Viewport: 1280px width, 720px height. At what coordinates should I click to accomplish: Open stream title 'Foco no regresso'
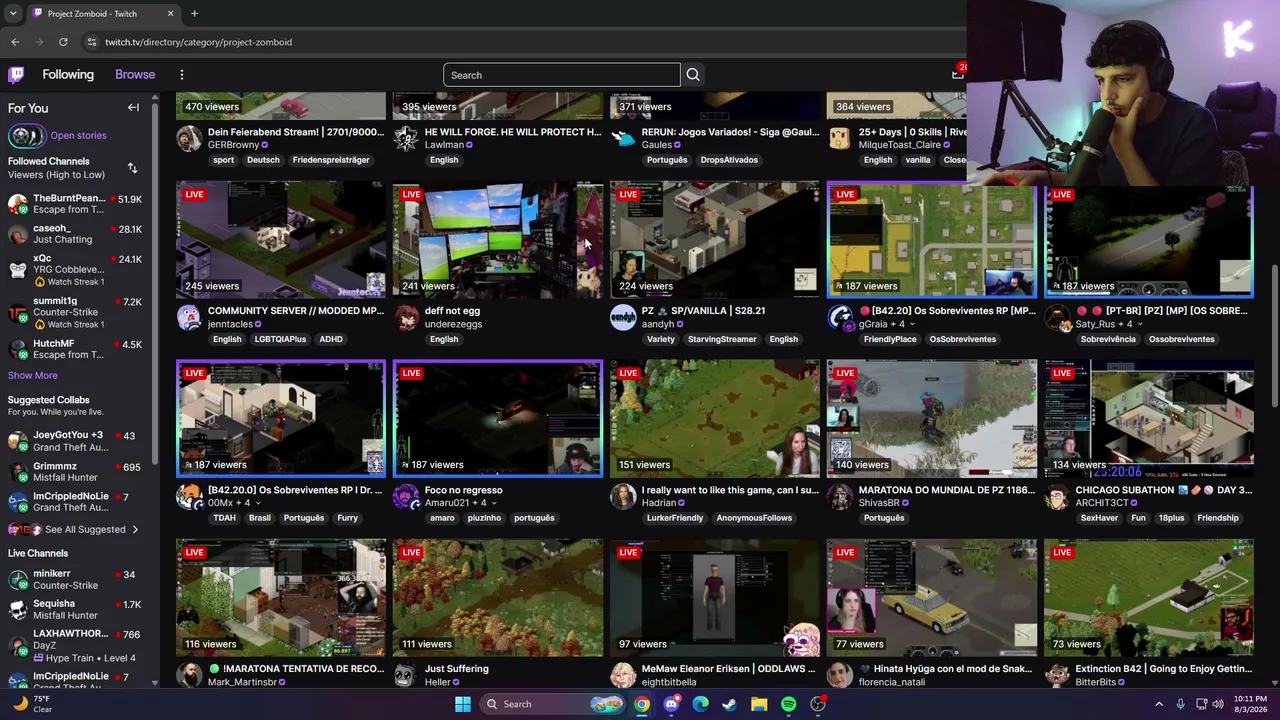coord(464,490)
